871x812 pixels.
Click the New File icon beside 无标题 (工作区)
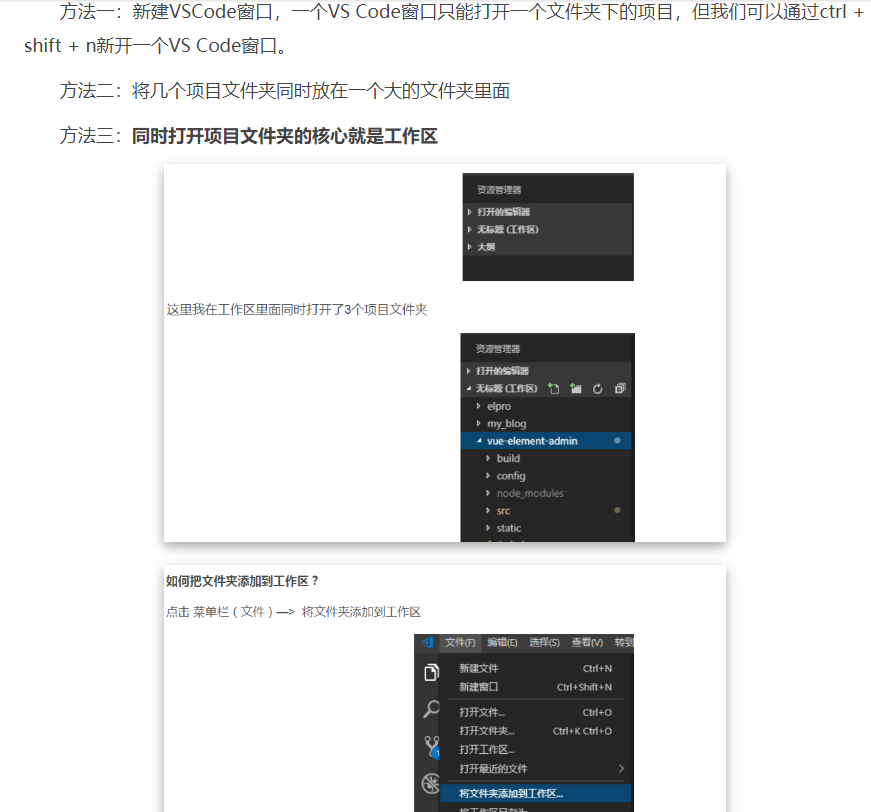click(x=553, y=389)
